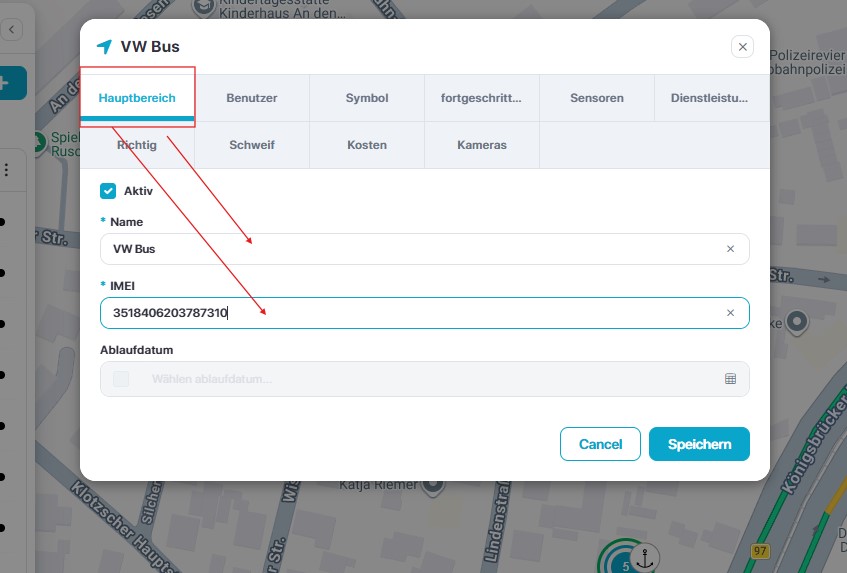Click the navigation arrow icon beside VW Bus
This screenshot has width=847, height=573.
tap(104, 47)
